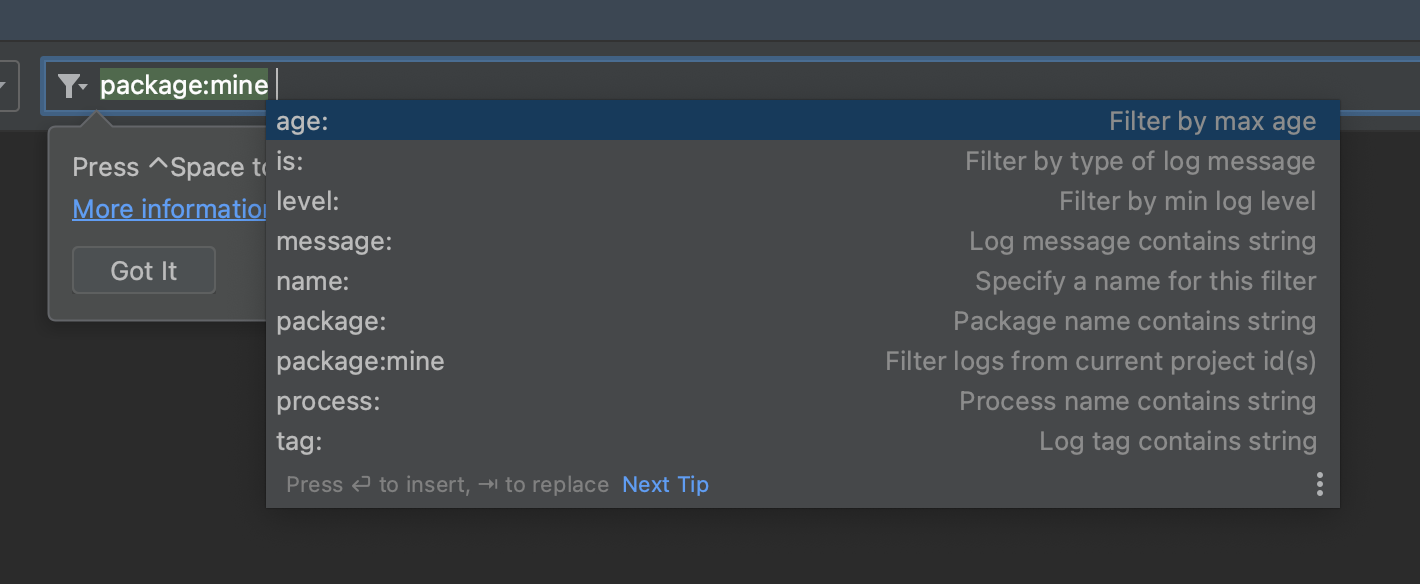Click the 'Log tag contains string' description text

[1177, 441]
